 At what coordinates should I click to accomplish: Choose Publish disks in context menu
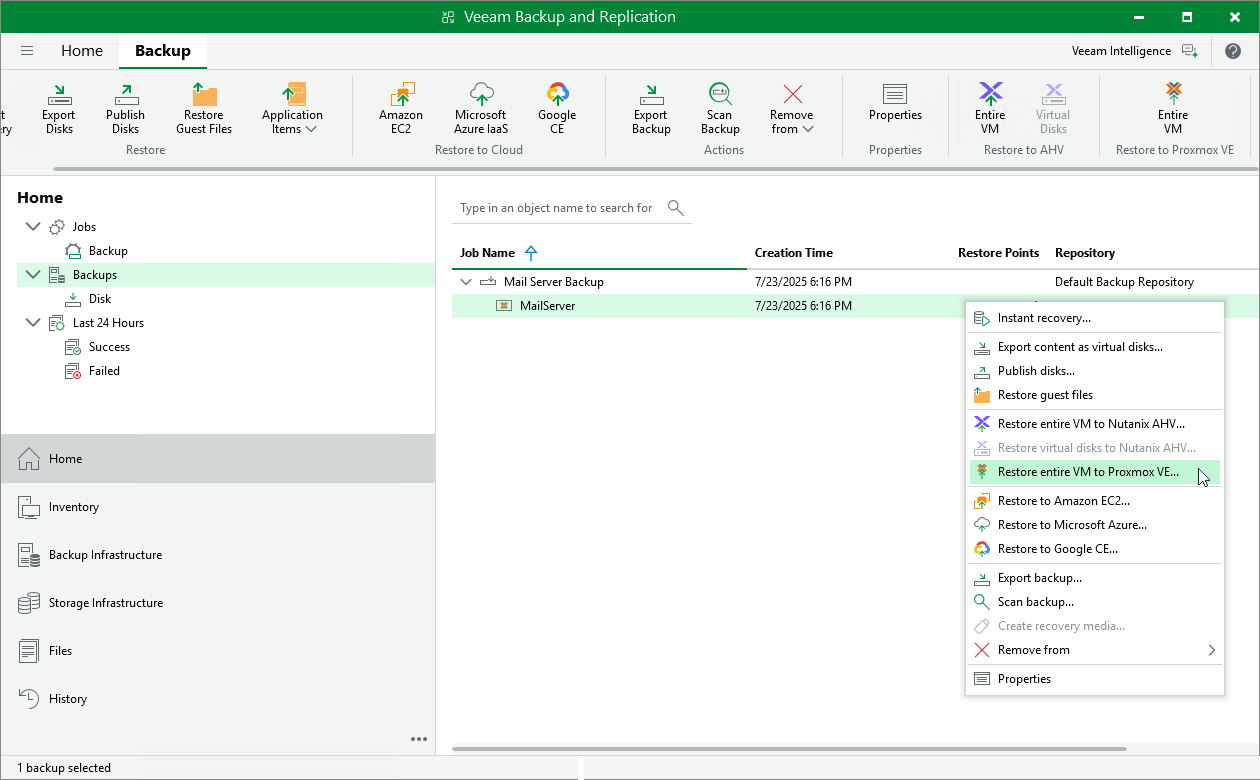click(1095, 371)
